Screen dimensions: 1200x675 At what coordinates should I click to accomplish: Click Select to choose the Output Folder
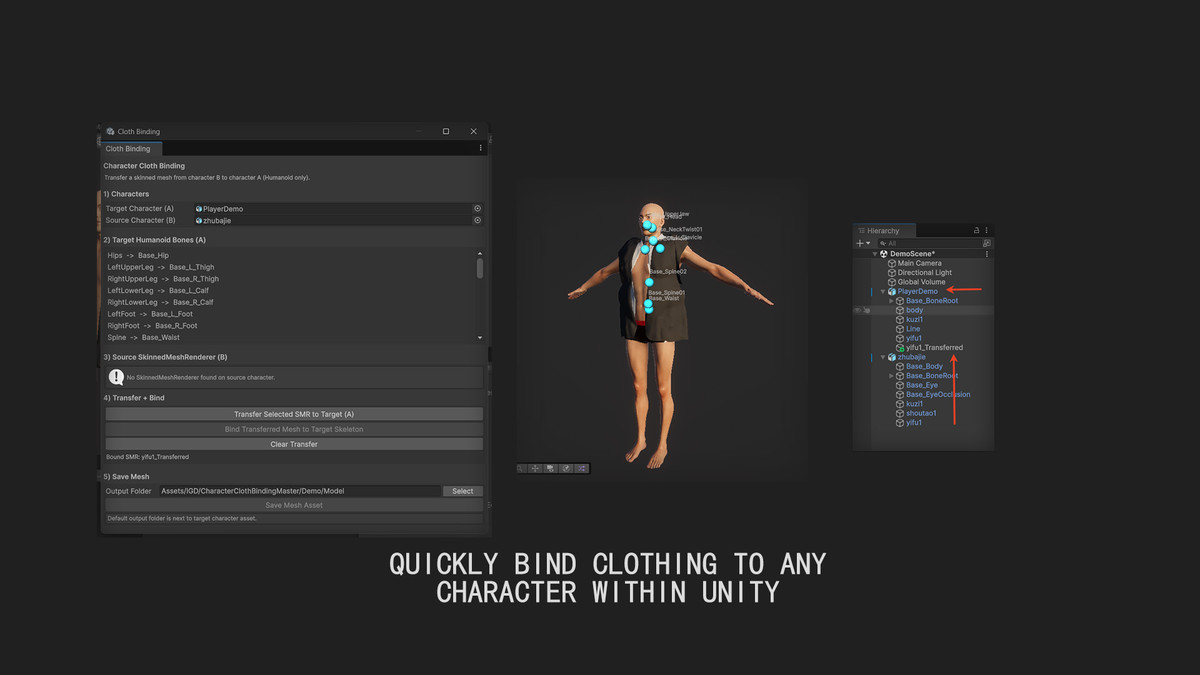[462, 490]
